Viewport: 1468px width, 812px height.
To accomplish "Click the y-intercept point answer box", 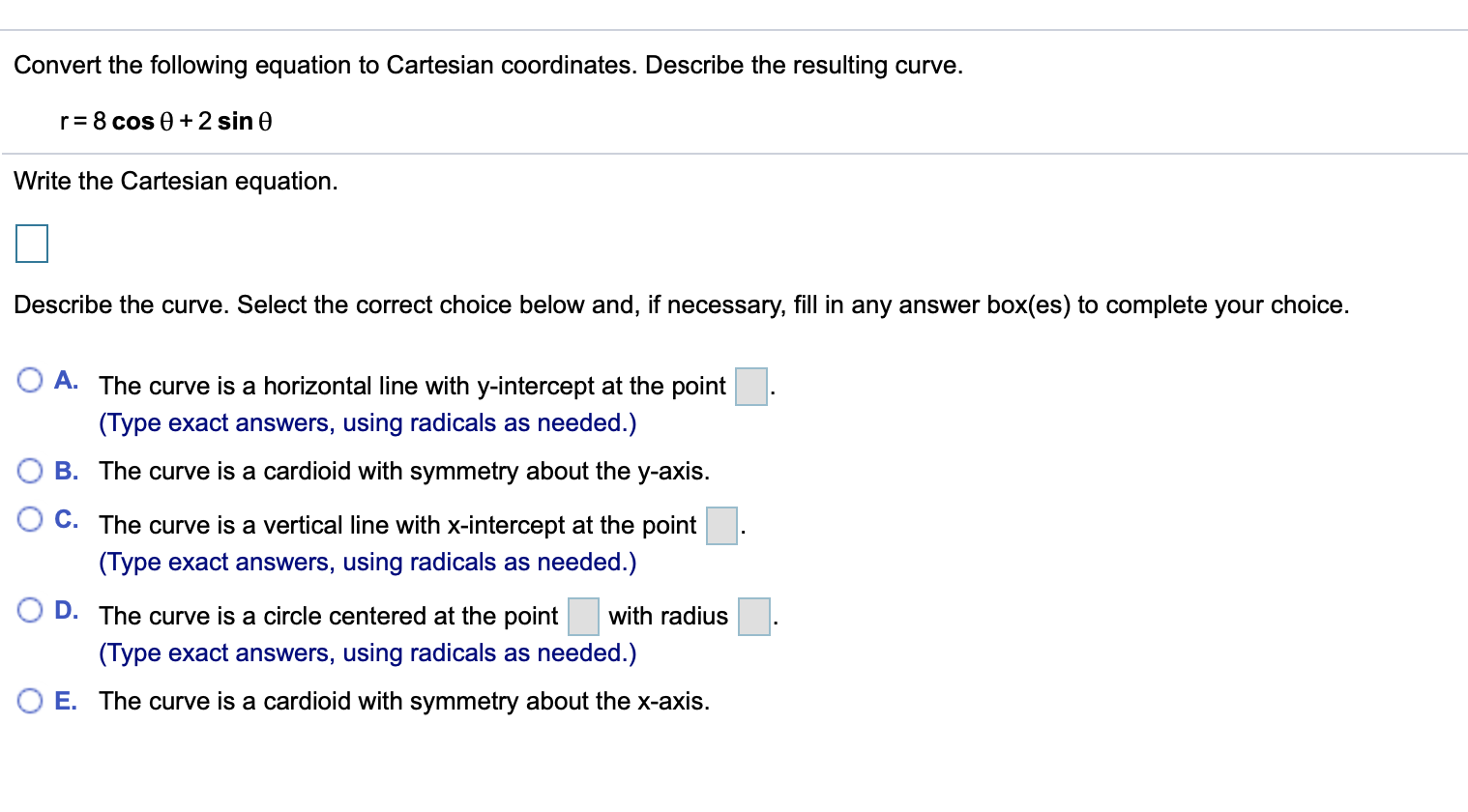I will (751, 387).
